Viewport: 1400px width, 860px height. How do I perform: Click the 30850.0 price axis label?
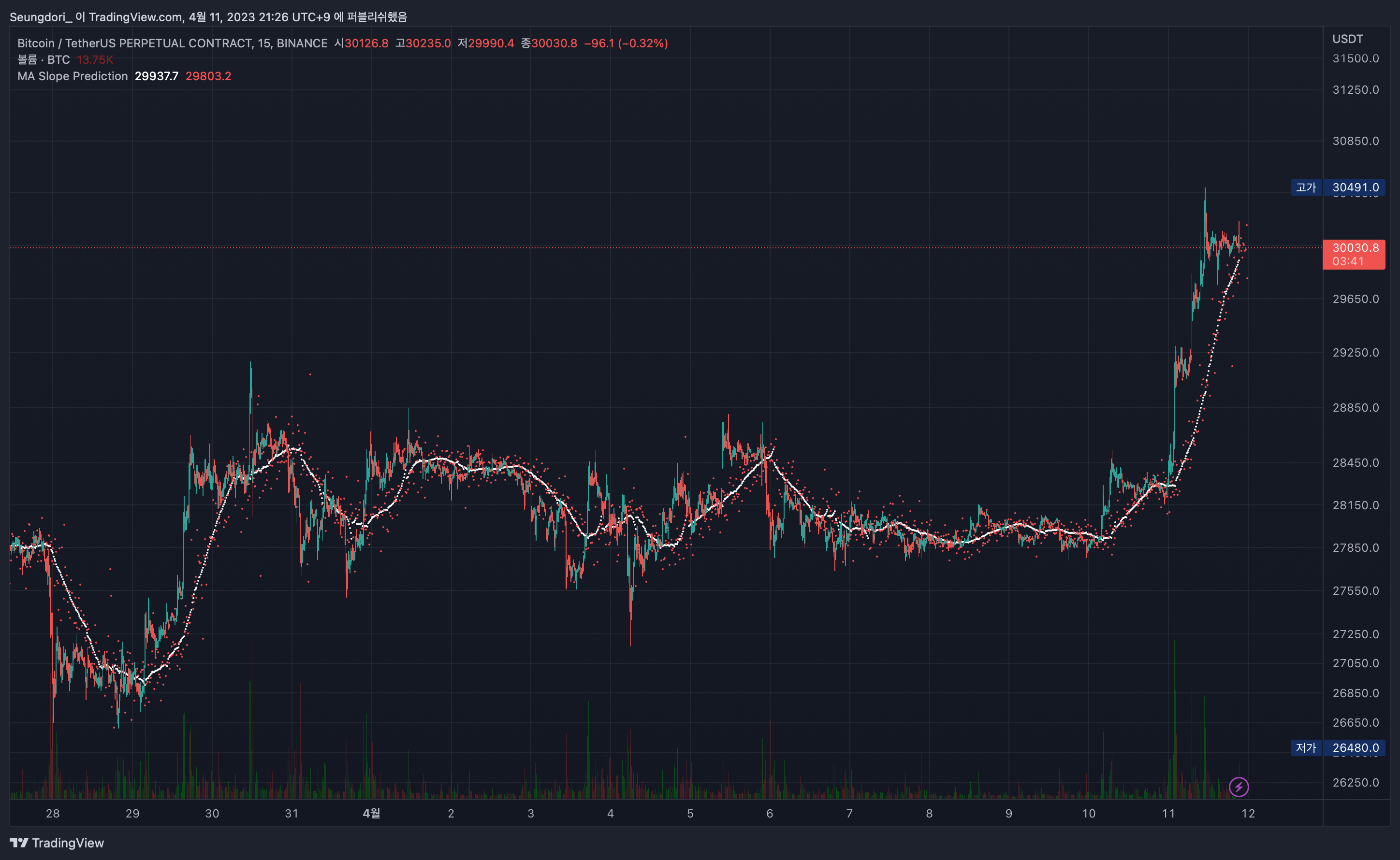(x=1356, y=141)
